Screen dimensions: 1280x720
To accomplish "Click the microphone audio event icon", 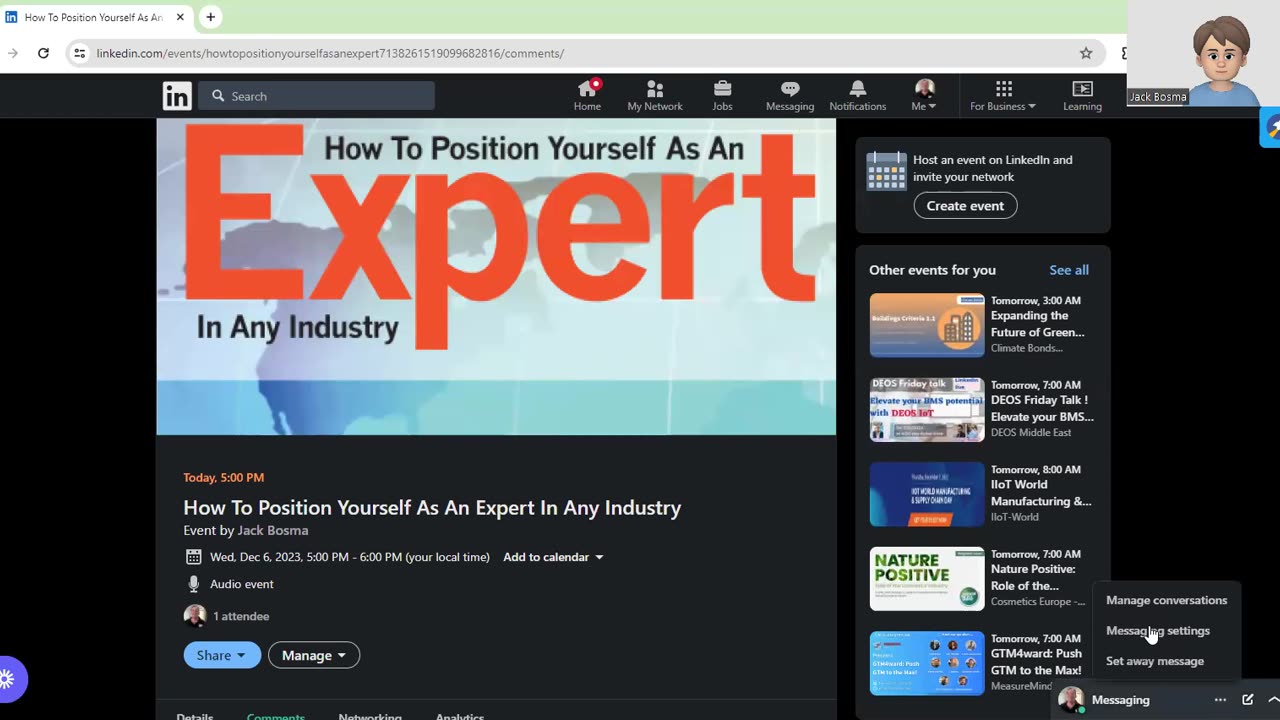I will 194,584.
